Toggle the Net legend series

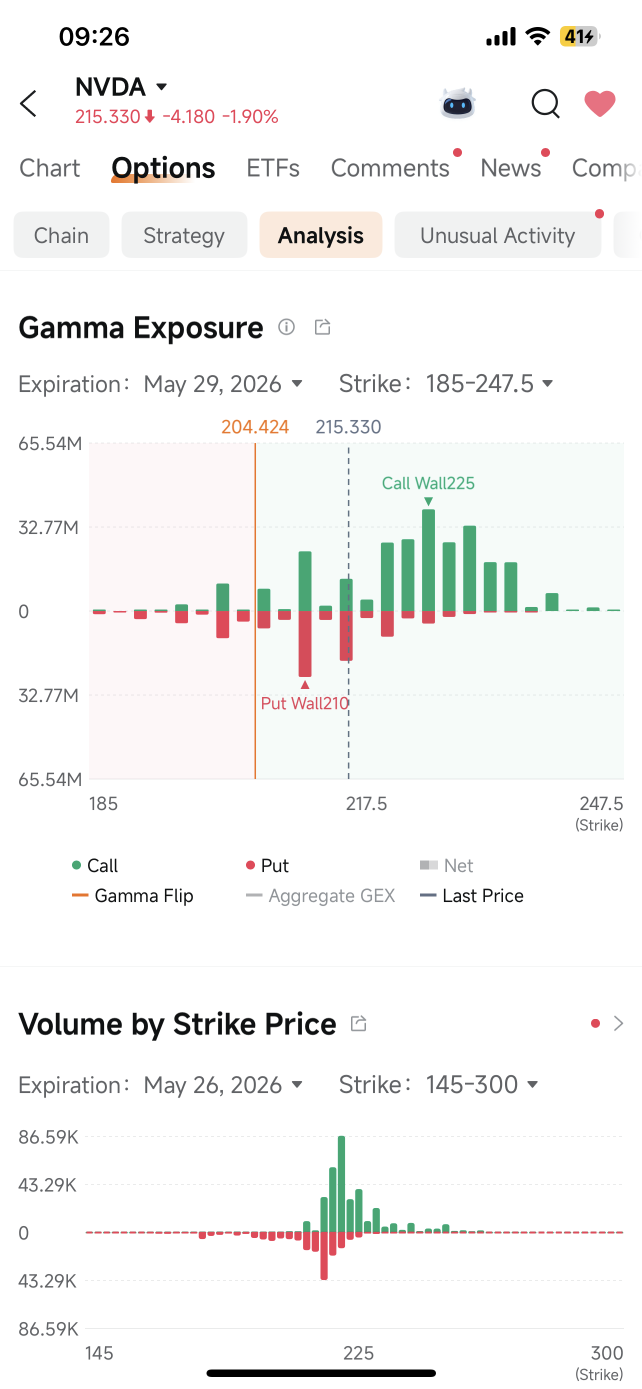(446, 866)
